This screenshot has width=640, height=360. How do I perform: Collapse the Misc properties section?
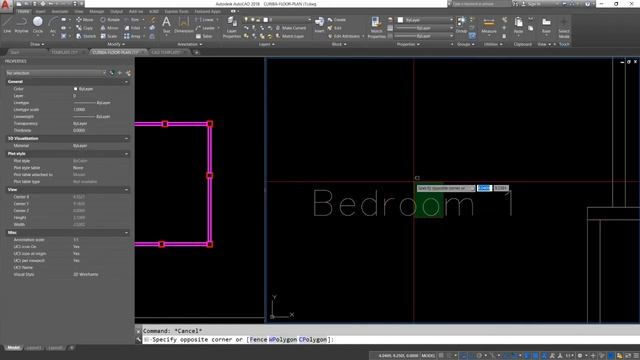click(x=126, y=233)
